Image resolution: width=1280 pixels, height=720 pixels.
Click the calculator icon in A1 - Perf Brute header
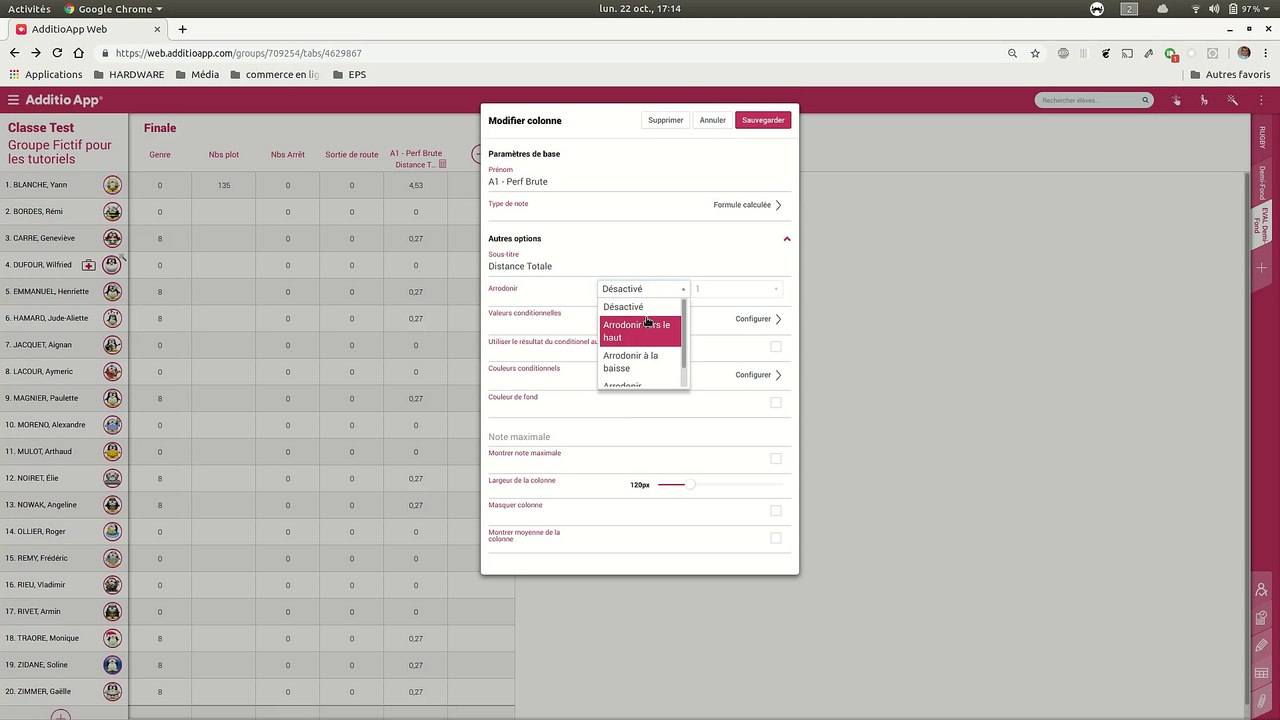pos(443,164)
